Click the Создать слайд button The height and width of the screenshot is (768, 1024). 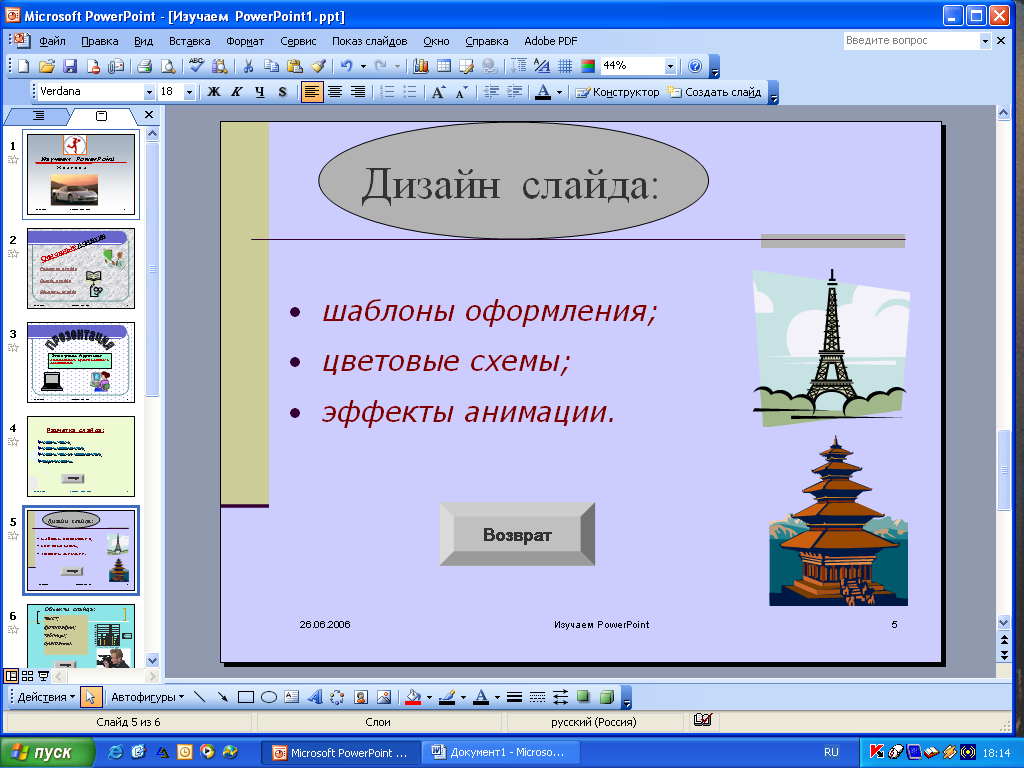point(714,92)
